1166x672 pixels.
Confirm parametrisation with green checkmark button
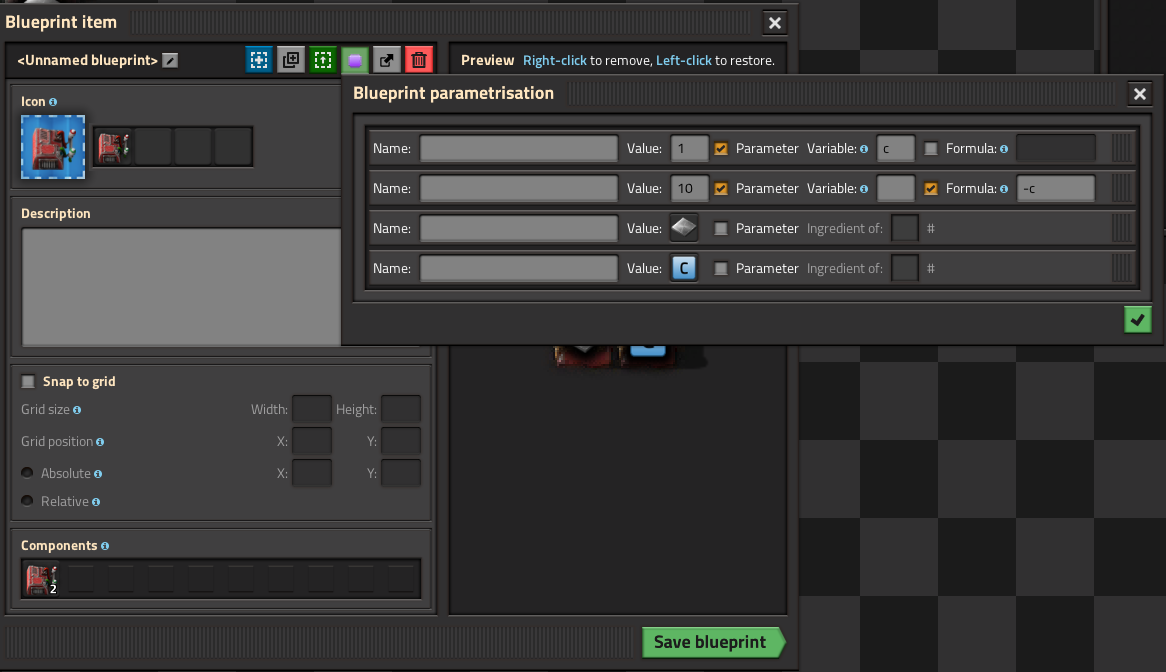[1137, 320]
